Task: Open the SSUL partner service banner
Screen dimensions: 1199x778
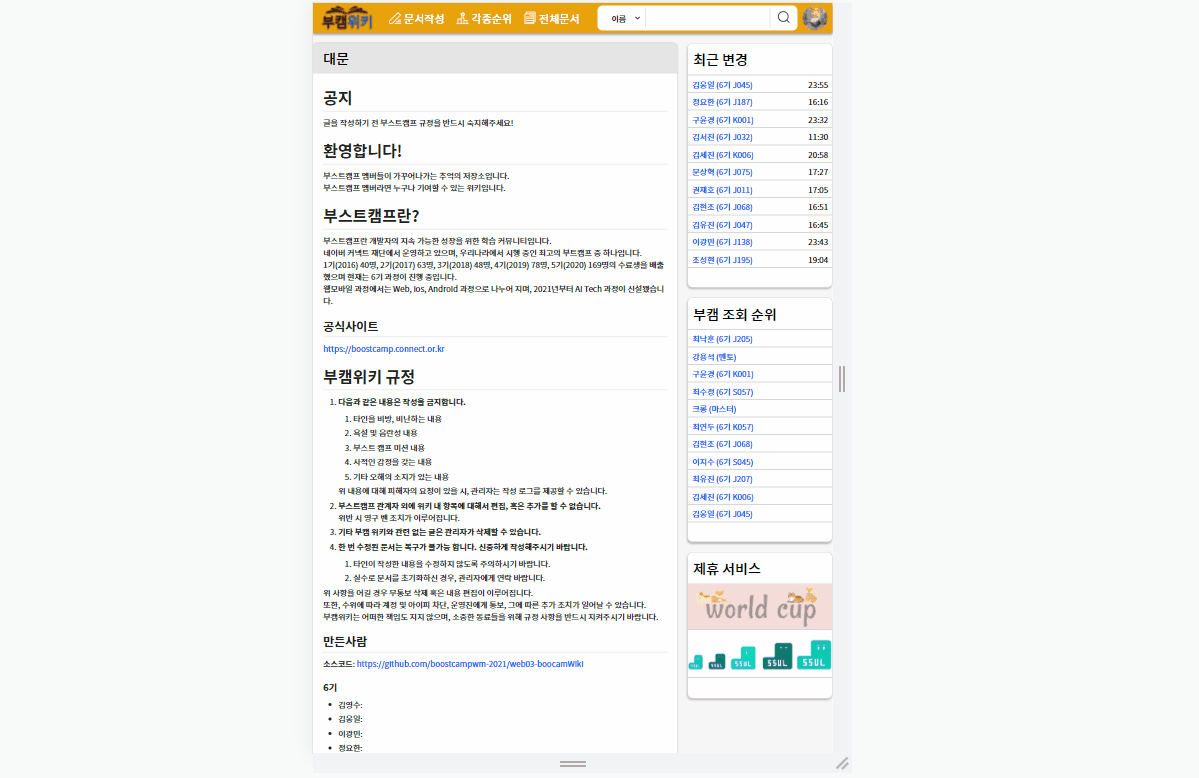Action: click(x=759, y=655)
